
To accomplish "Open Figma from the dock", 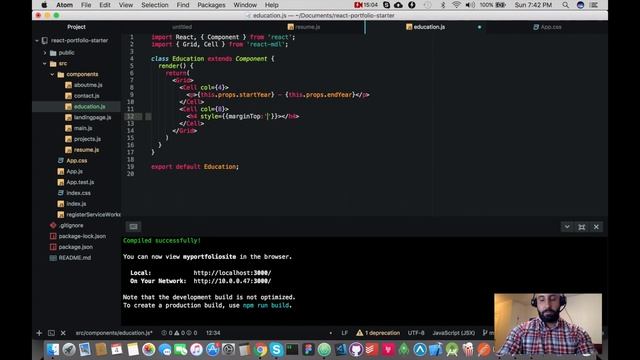I will [308, 349].
